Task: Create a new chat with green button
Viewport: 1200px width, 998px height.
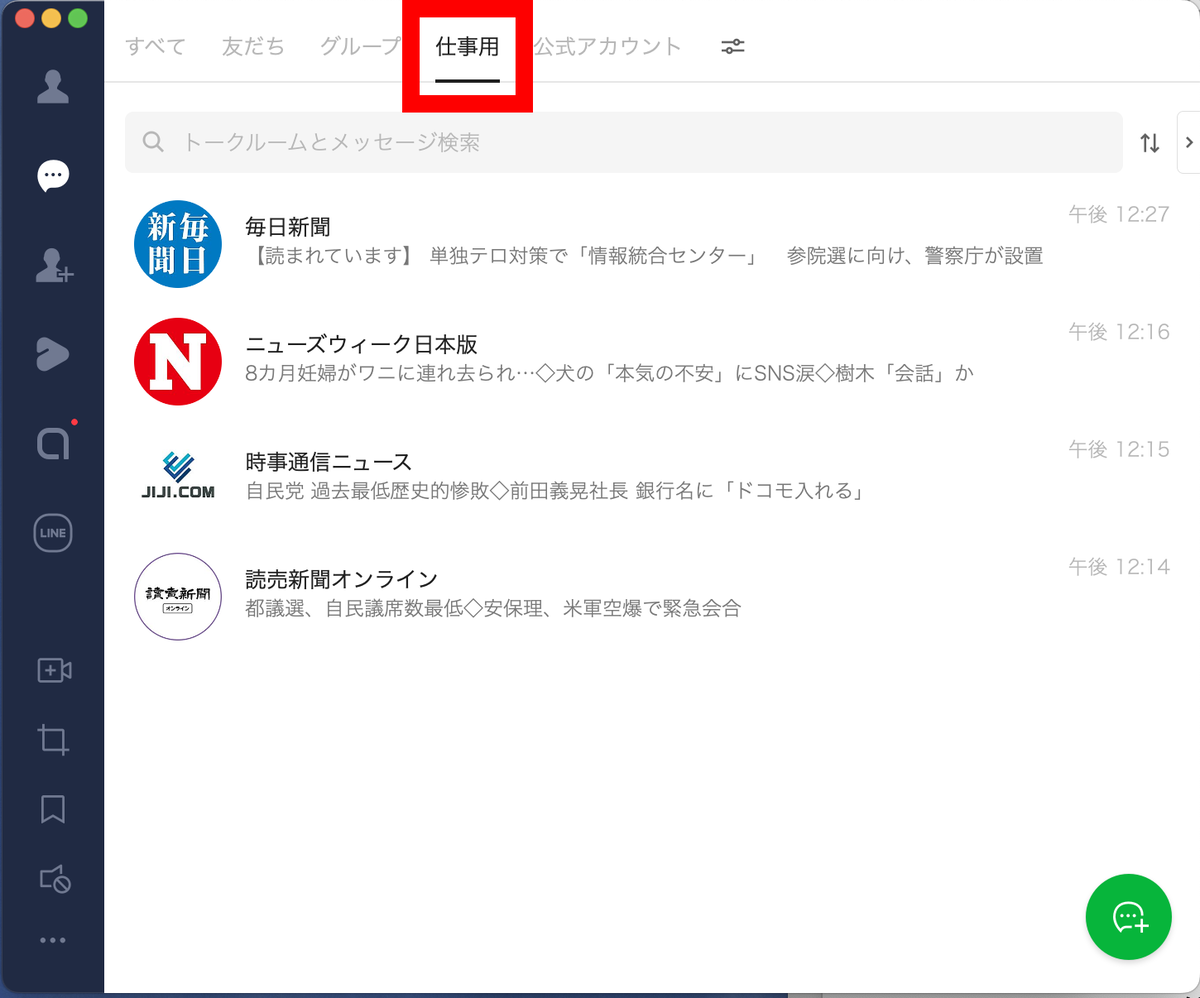Action: coord(1128,917)
